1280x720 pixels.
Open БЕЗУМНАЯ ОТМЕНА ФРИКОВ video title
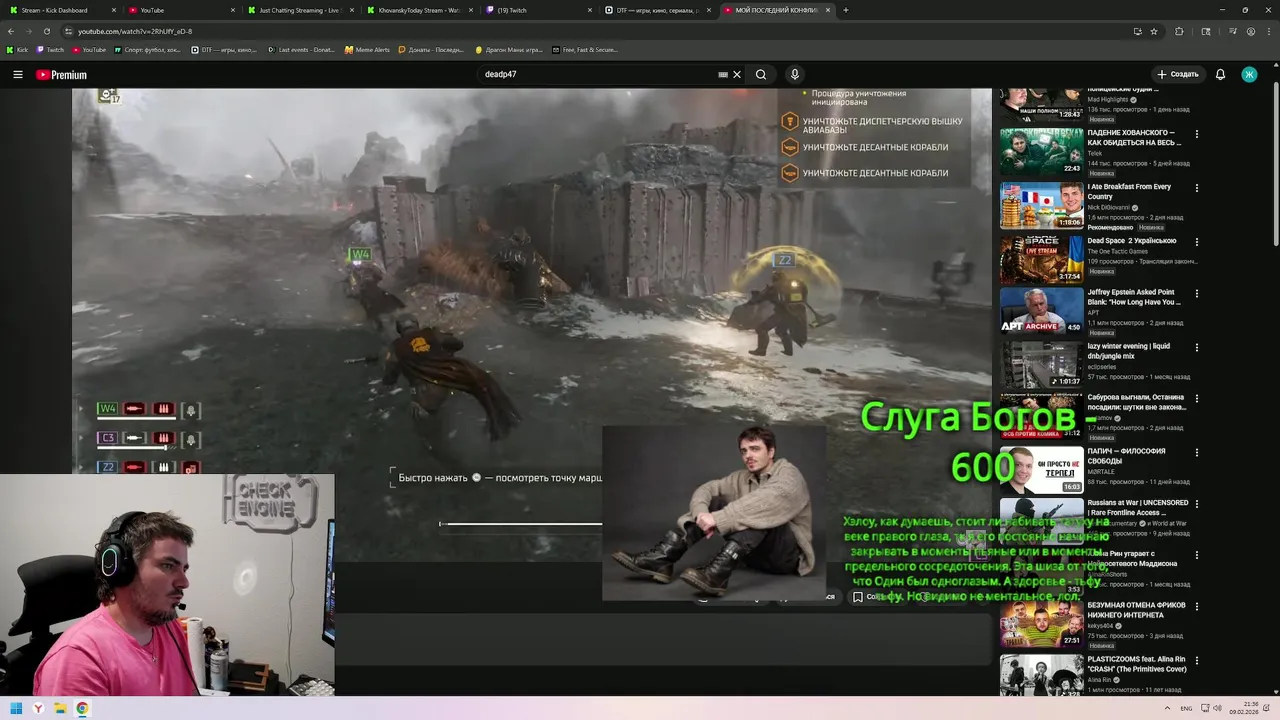click(1136, 610)
